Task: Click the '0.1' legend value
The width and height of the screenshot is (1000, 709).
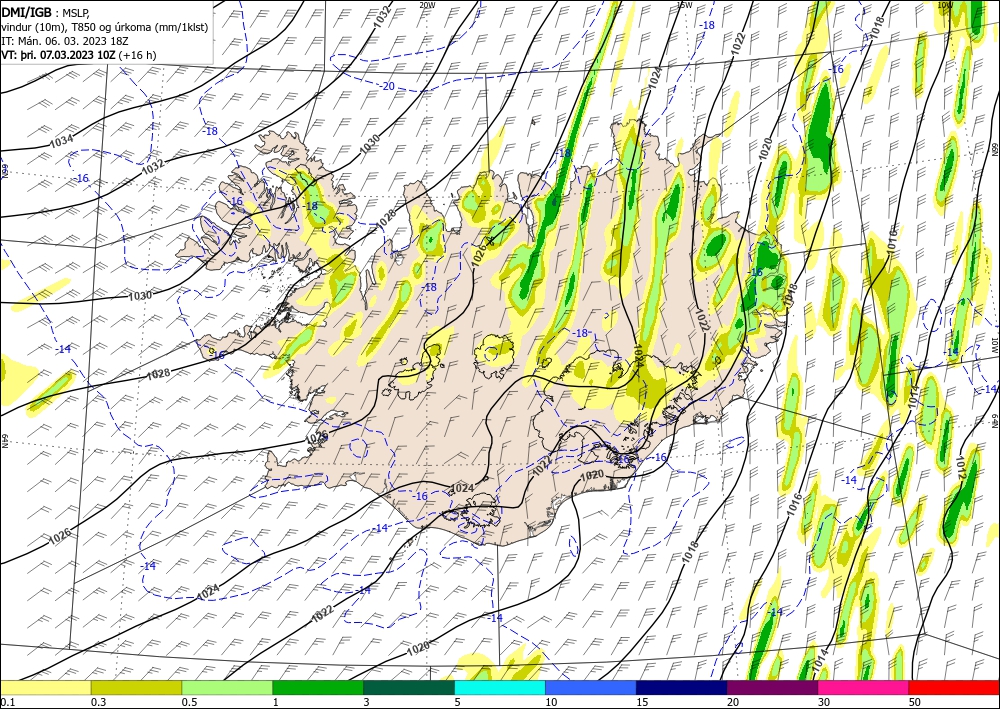Action: [x=8, y=702]
